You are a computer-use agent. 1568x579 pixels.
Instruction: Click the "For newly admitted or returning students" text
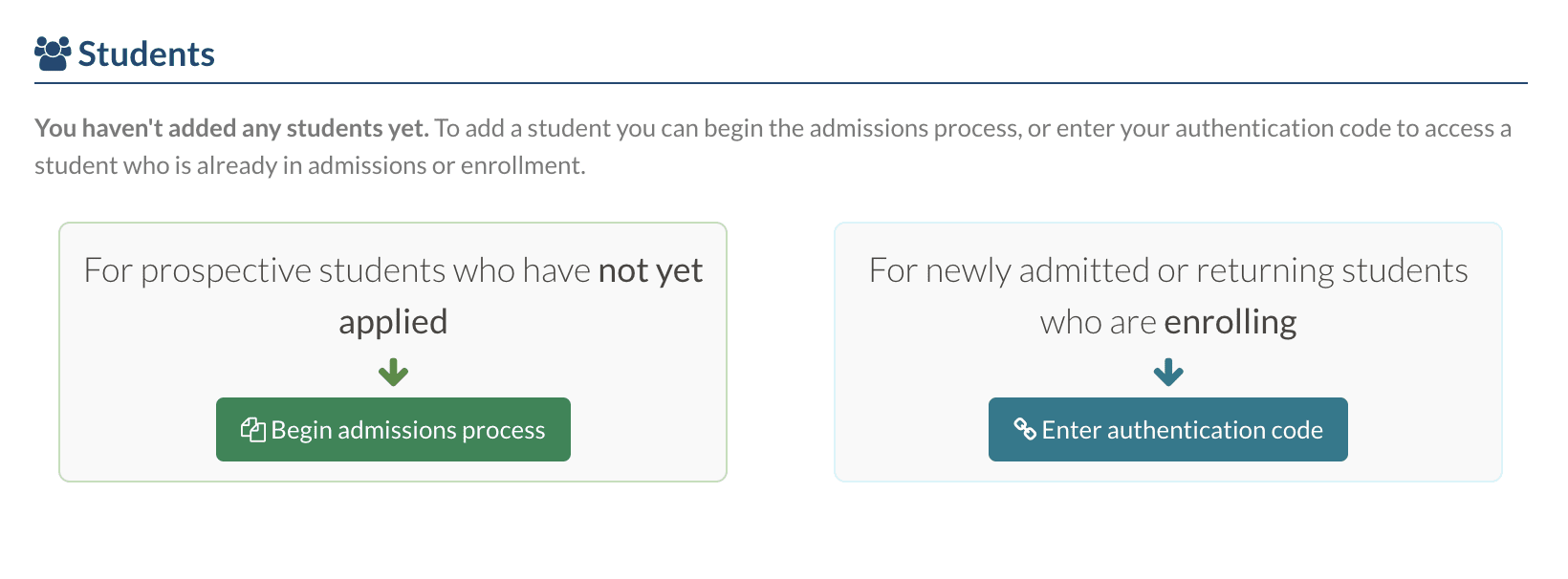coord(1168,270)
